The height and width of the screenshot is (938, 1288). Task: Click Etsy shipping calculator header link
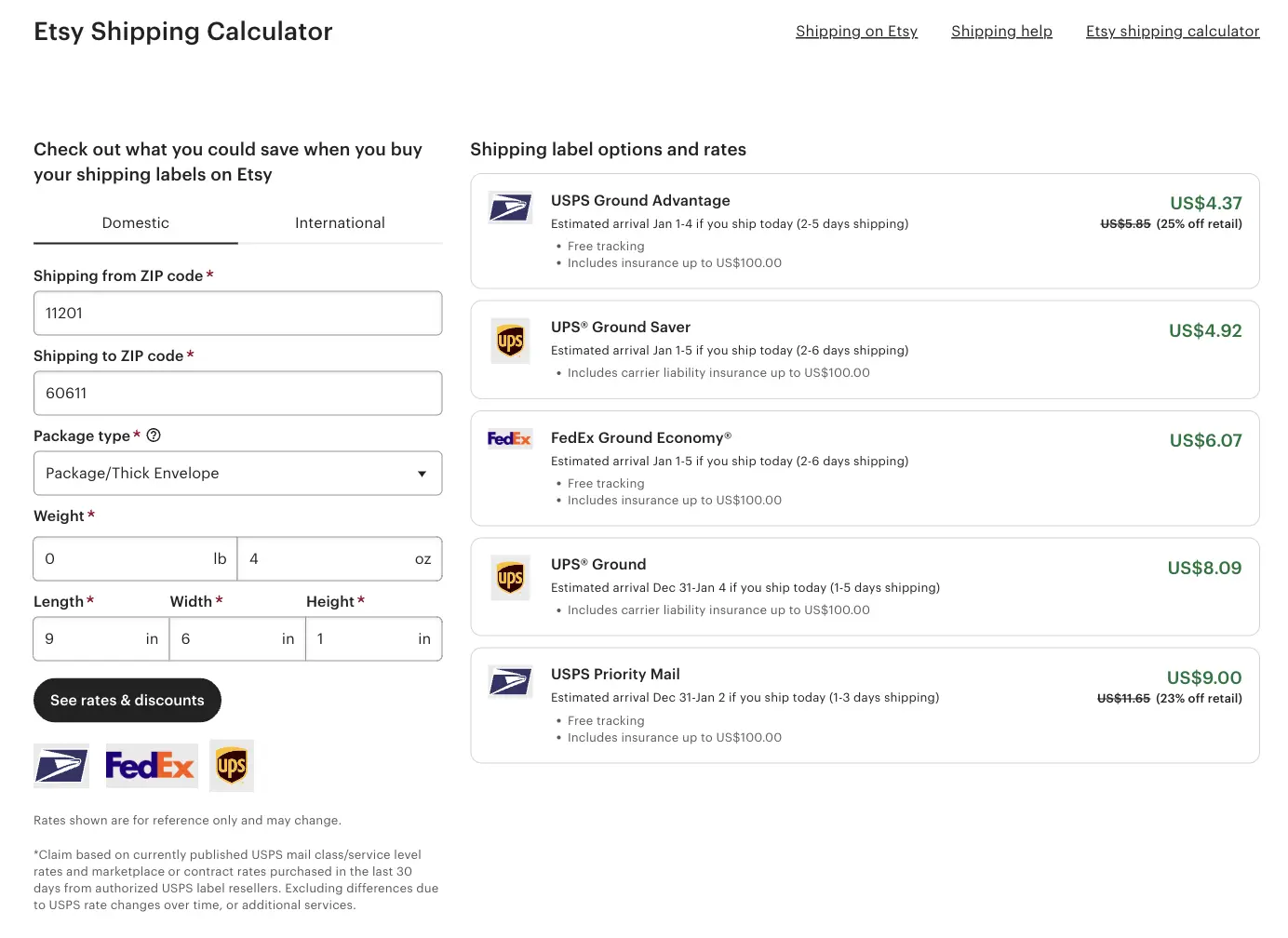[1172, 32]
